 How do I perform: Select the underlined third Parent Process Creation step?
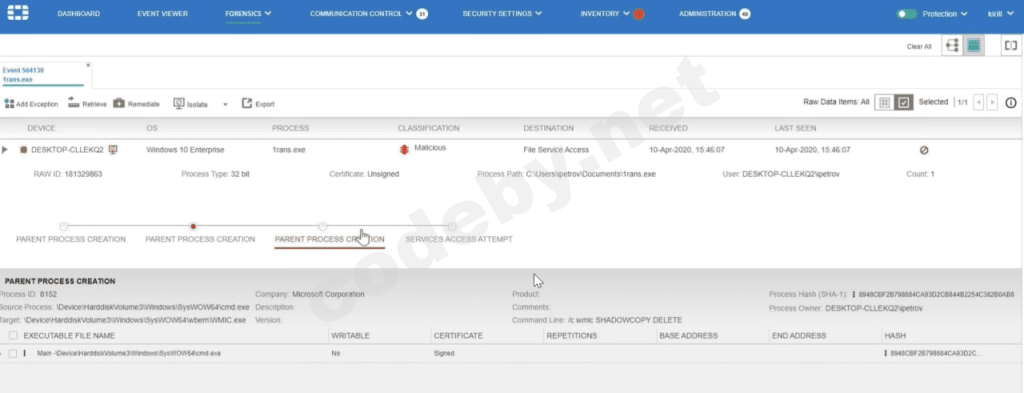(x=329, y=239)
